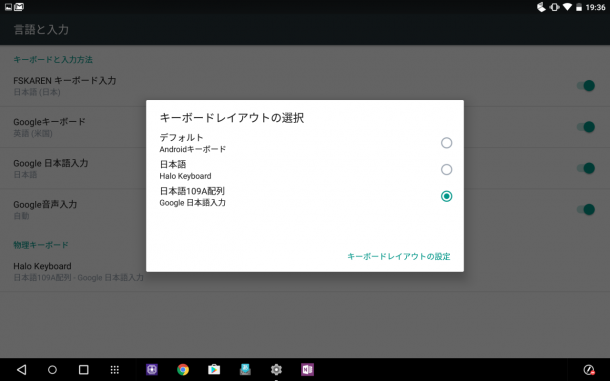This screenshot has width=610, height=381.
Task: Tap the pen-shaped status bar icon
Action: click(x=541, y=7)
